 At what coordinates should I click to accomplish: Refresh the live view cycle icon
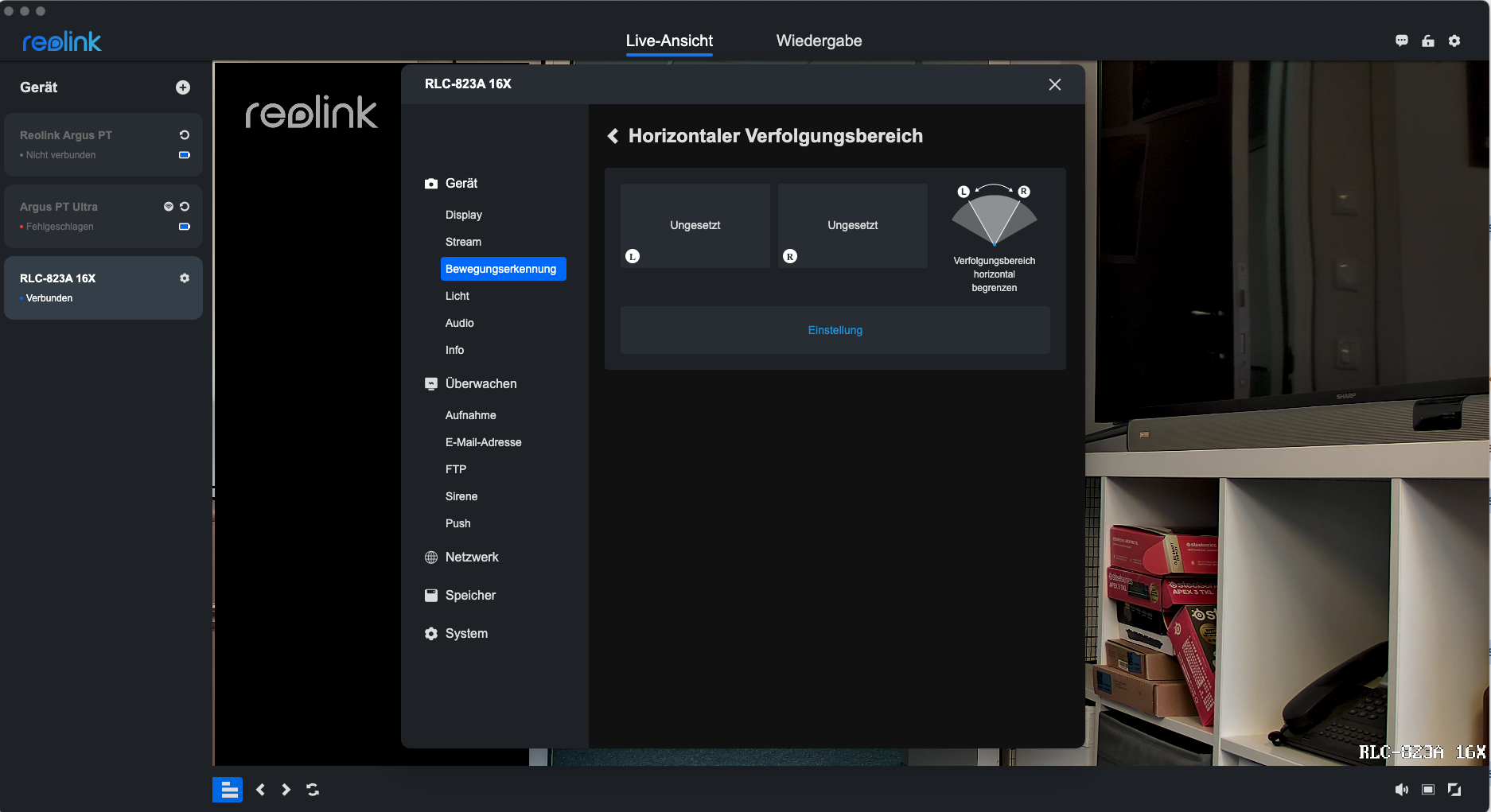(x=313, y=790)
